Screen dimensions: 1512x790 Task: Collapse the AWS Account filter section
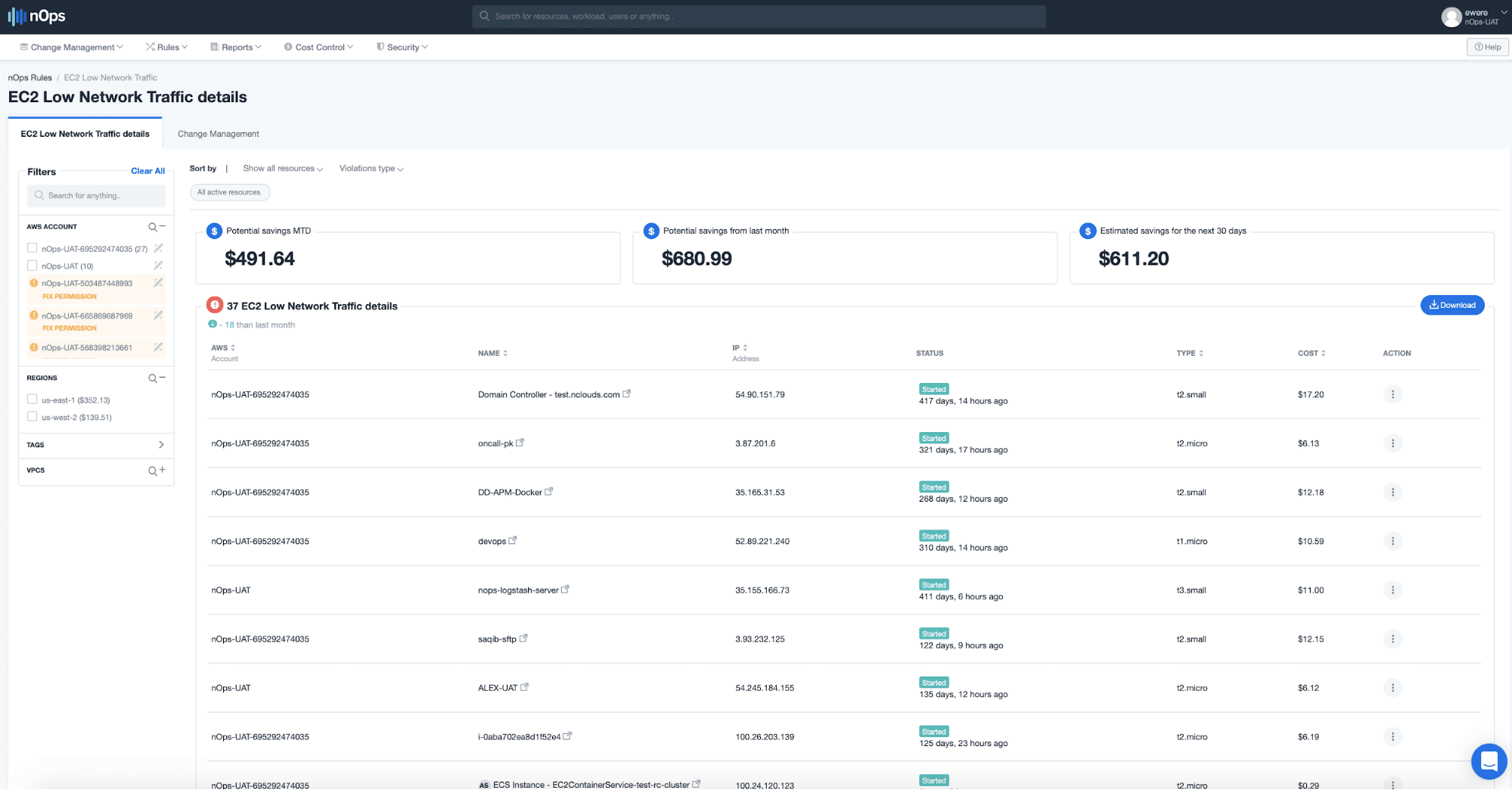[x=162, y=226]
